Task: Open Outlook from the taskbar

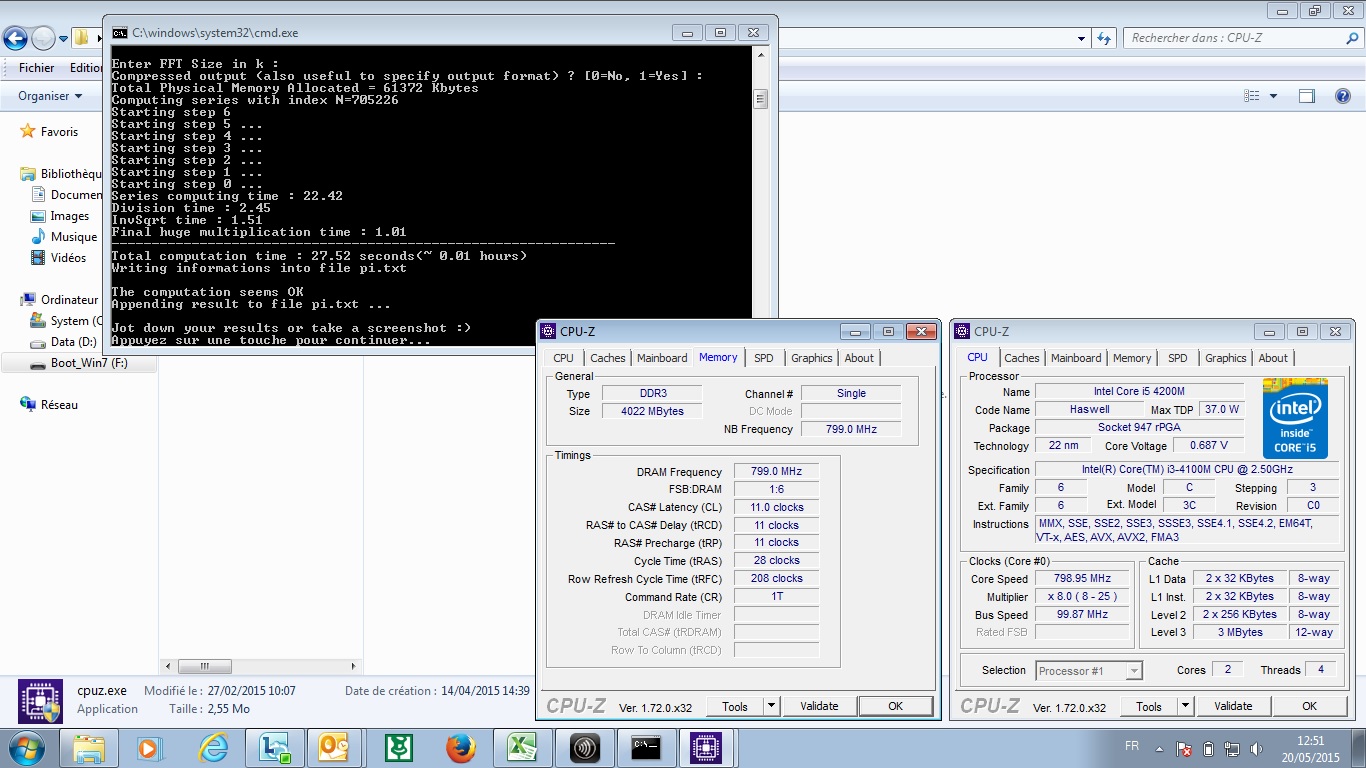Action: click(x=334, y=747)
